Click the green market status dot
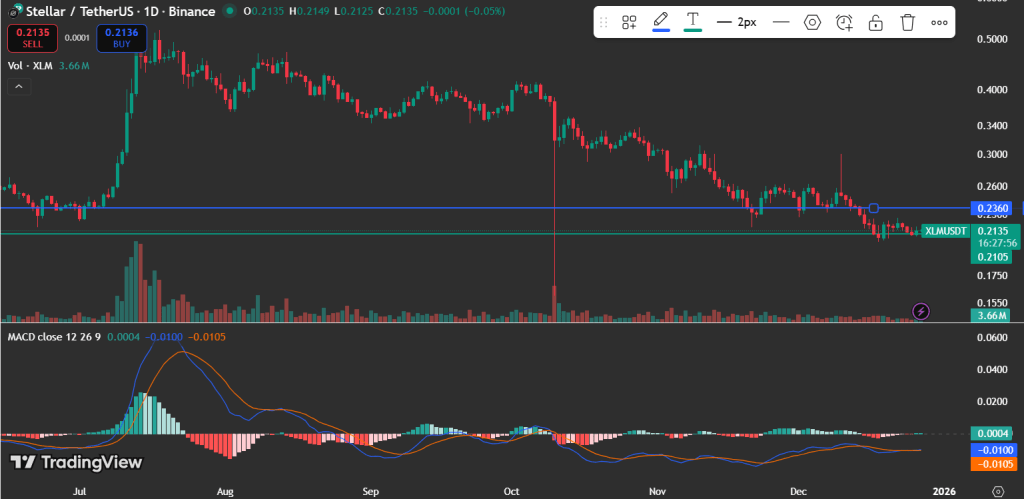Image resolution: width=1024 pixels, height=499 pixels. point(229,11)
